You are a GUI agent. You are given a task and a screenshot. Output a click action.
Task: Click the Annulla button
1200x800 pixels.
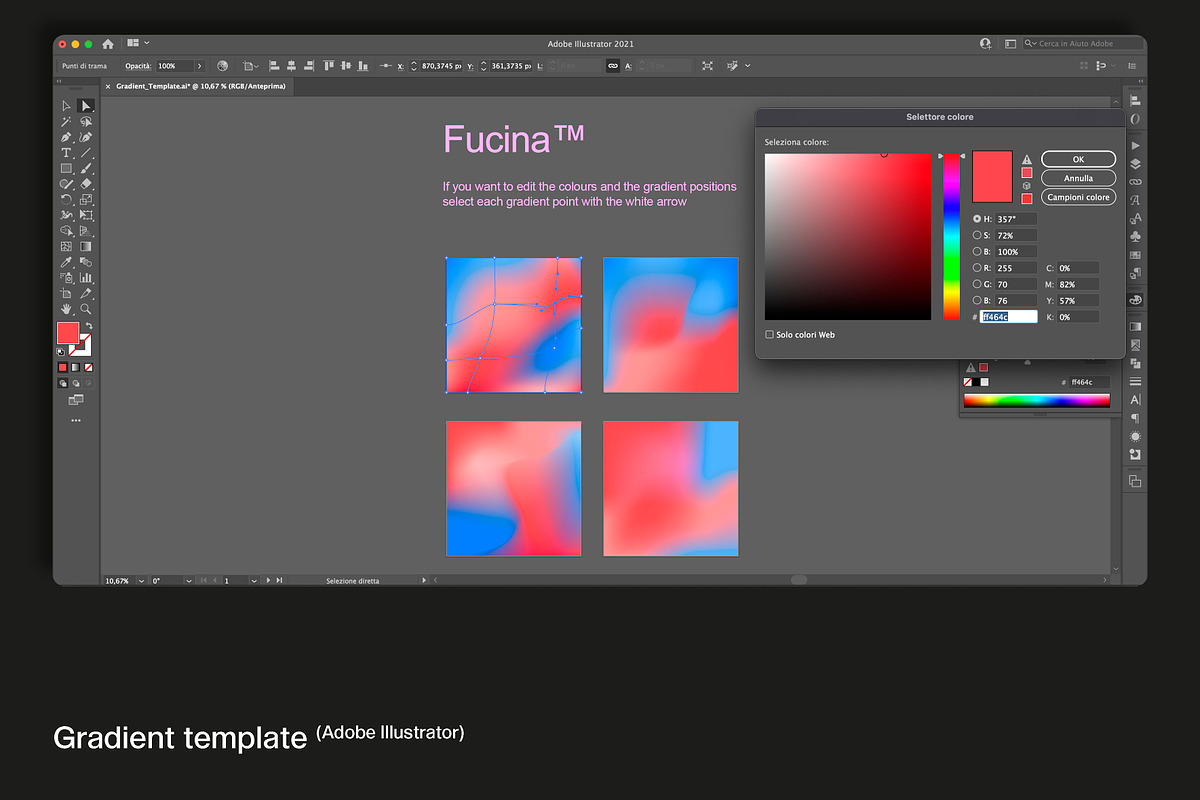click(x=1078, y=178)
